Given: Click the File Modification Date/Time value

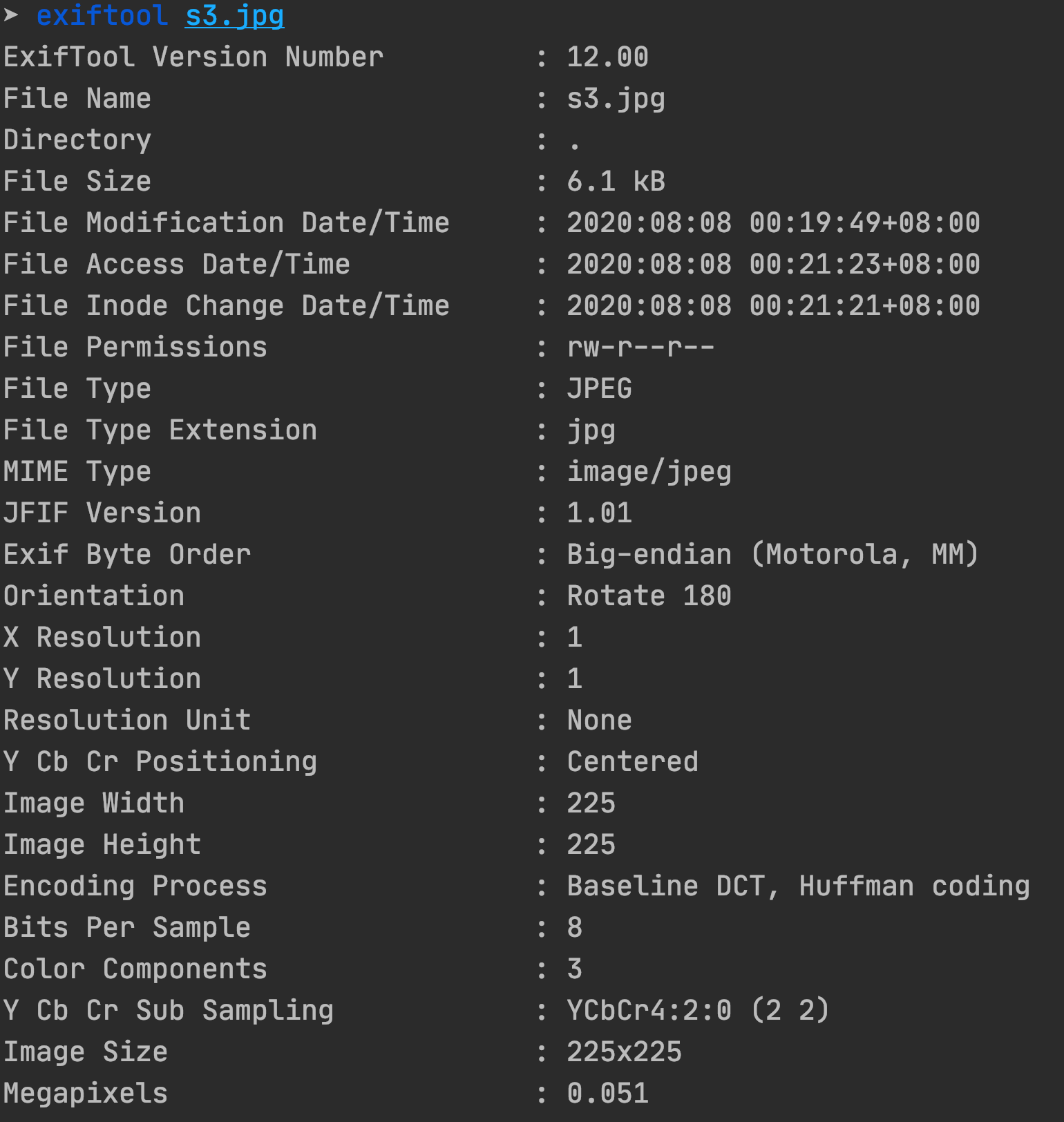Looking at the screenshot, I should tap(773, 223).
